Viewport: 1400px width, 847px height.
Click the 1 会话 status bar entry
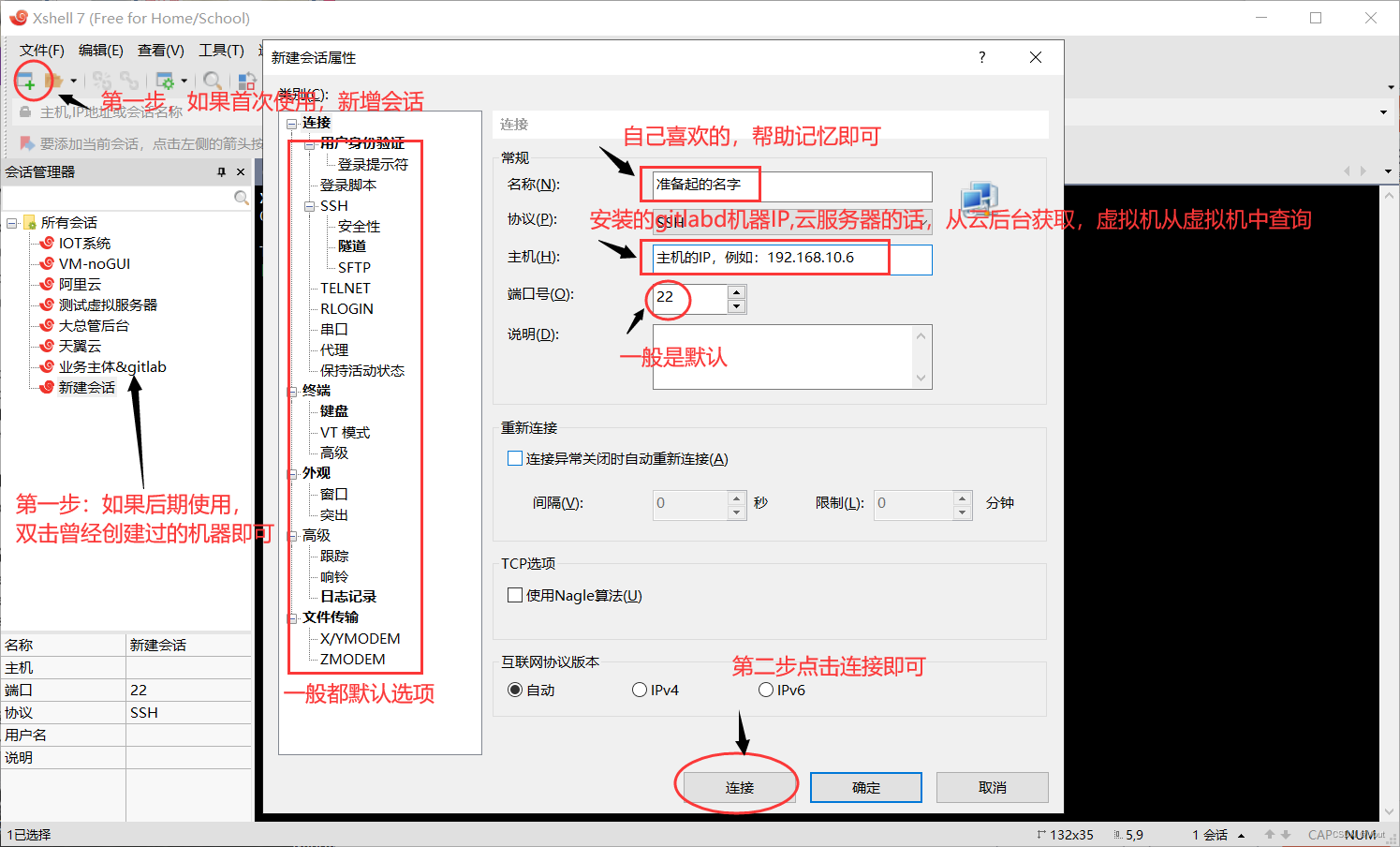(1210, 835)
